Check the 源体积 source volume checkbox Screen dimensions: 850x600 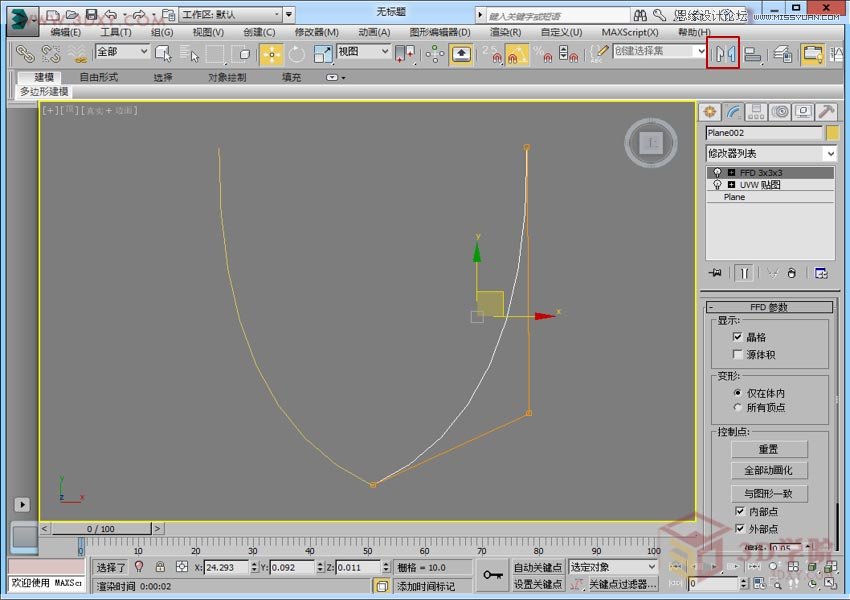click(x=737, y=354)
